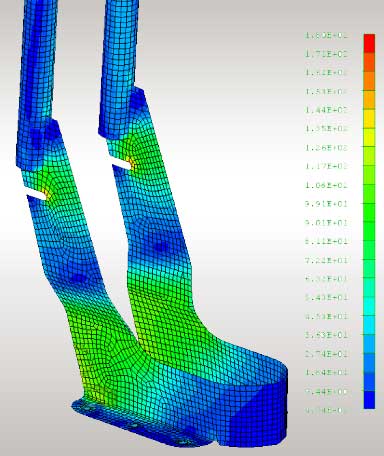Select the cyan band in the color legend
The width and height of the screenshot is (384, 456).
tap(369, 306)
